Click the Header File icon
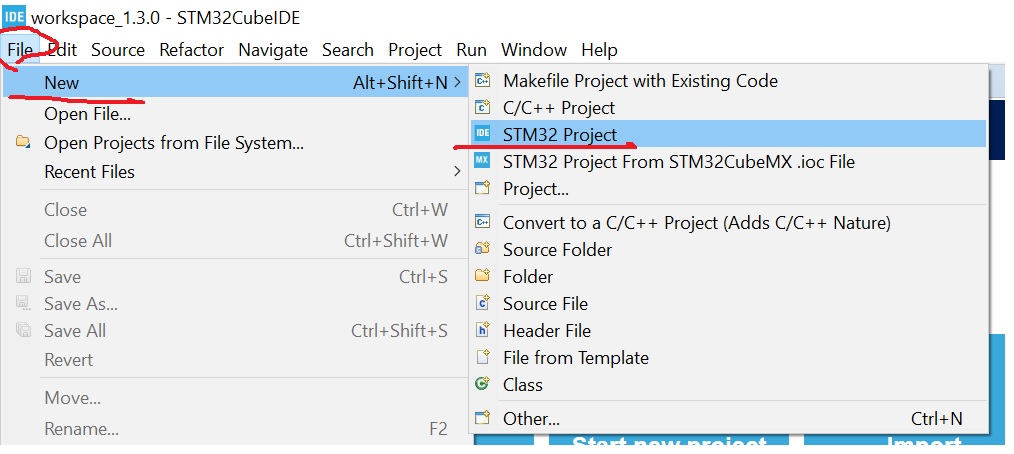Screen dimensions: 1014x454 coord(483,330)
